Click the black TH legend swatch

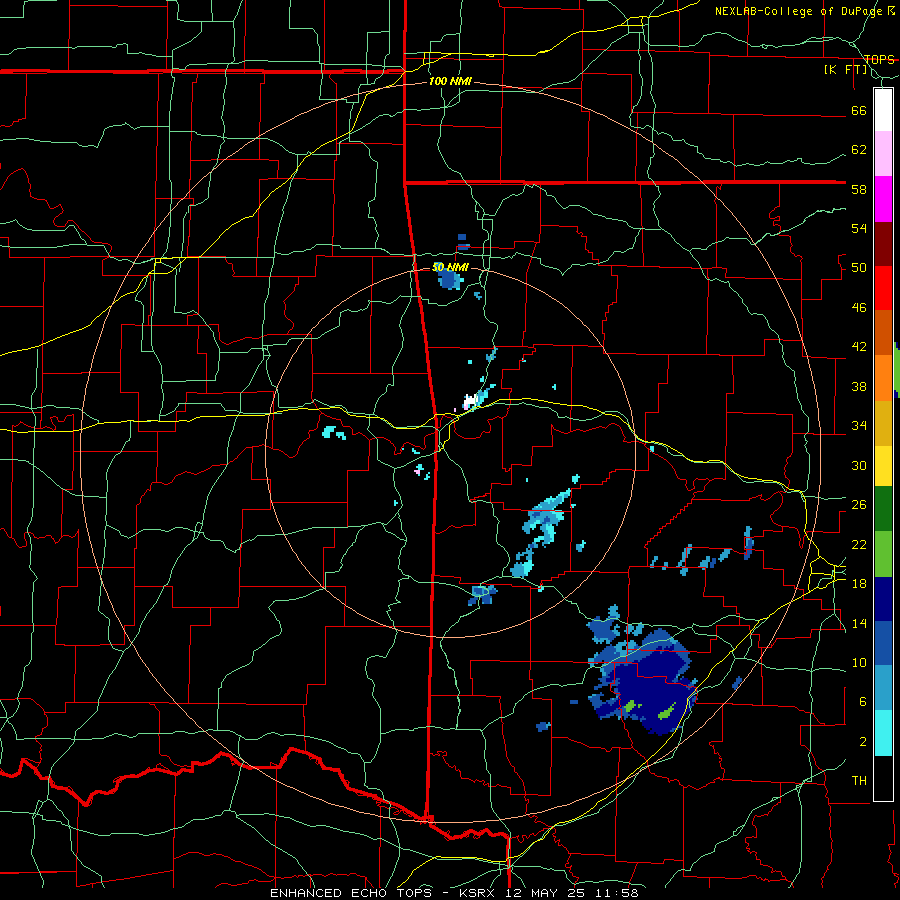883,778
